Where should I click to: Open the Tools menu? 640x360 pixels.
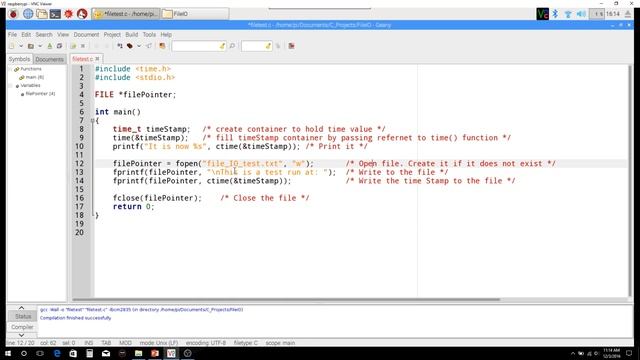(149, 35)
